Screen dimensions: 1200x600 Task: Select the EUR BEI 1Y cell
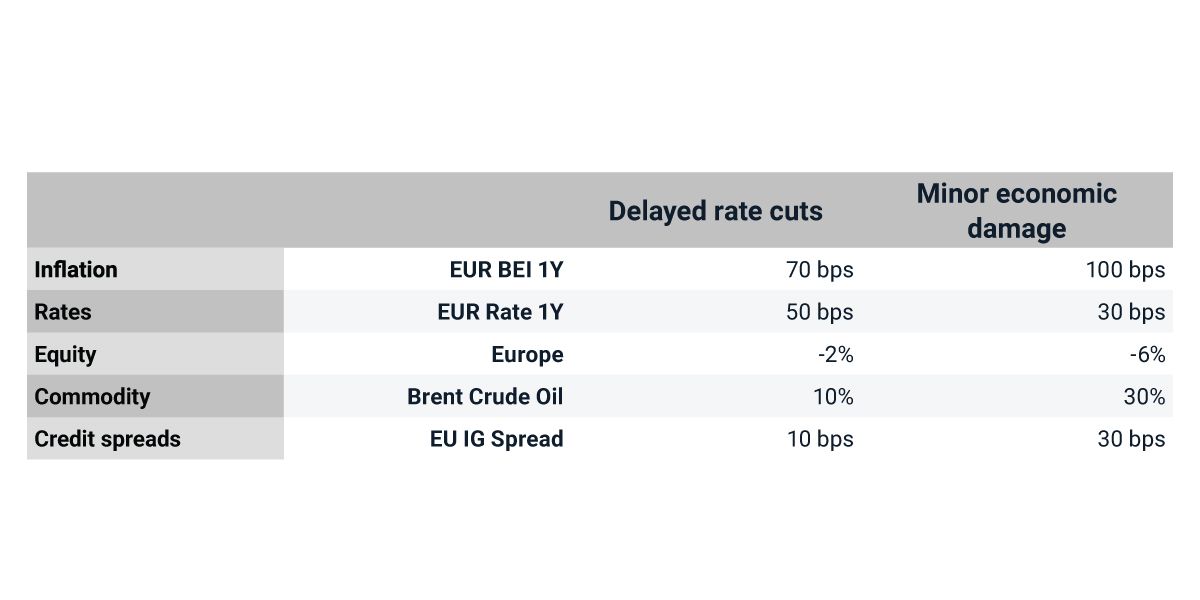click(506, 270)
